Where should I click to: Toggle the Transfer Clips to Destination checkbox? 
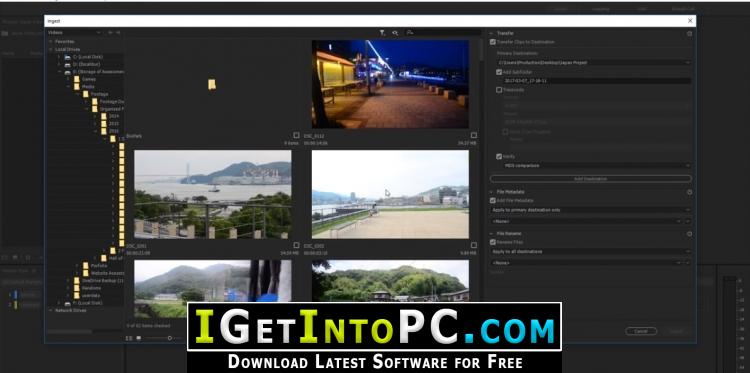point(493,42)
